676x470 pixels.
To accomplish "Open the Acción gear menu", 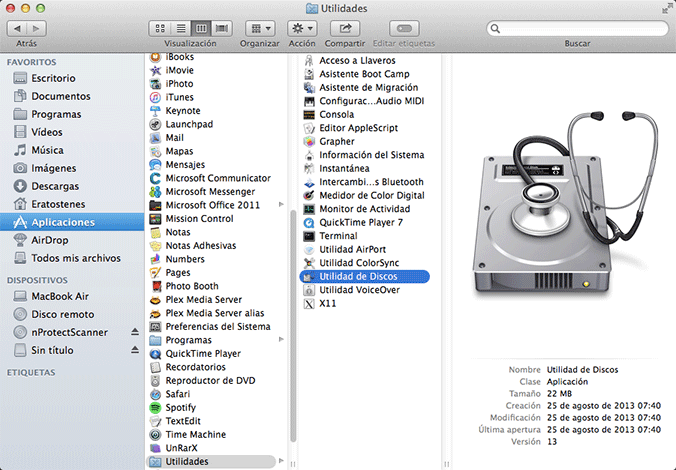I will point(302,28).
